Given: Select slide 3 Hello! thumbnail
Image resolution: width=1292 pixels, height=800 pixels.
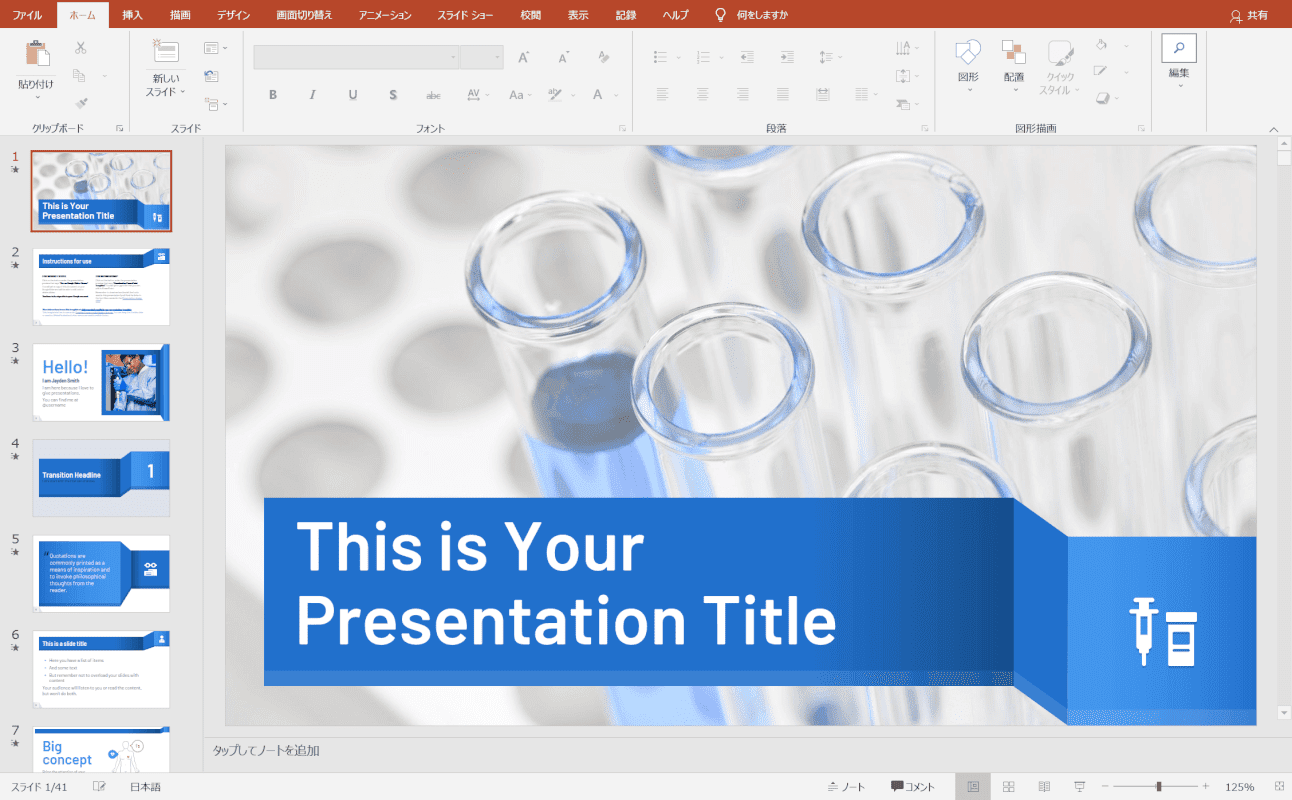Looking at the screenshot, I should tap(101, 382).
